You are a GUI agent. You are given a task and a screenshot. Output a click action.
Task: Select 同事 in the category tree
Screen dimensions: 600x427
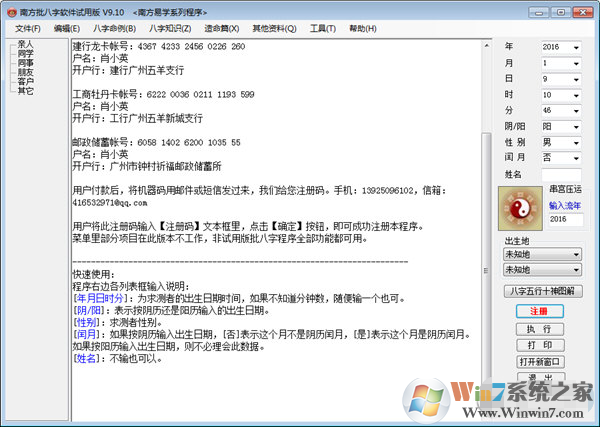26,63
